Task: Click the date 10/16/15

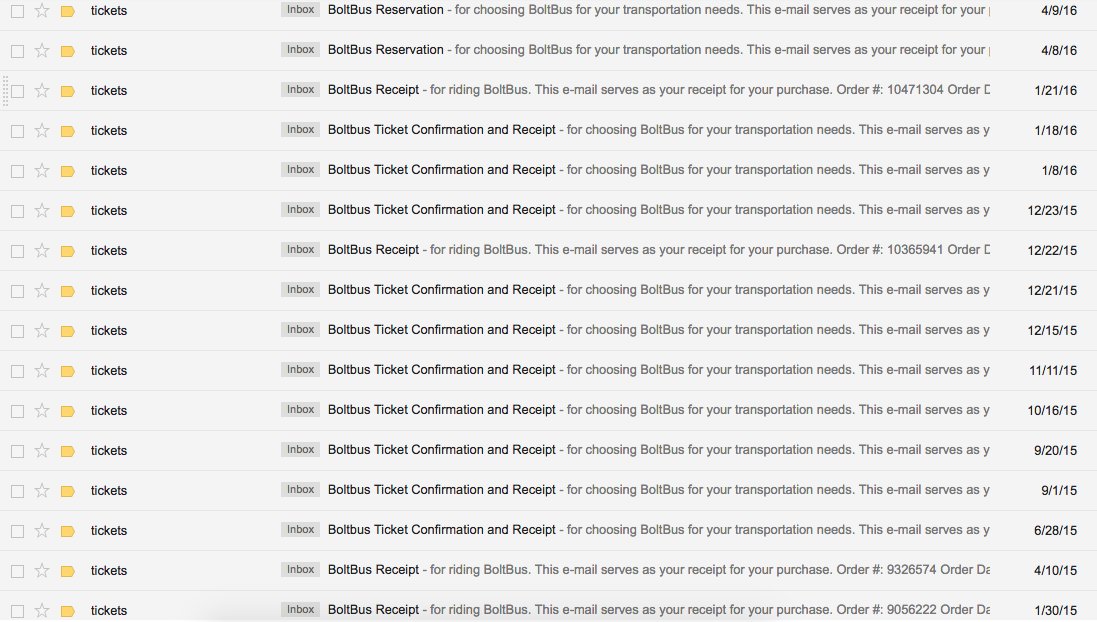Action: click(x=1052, y=411)
